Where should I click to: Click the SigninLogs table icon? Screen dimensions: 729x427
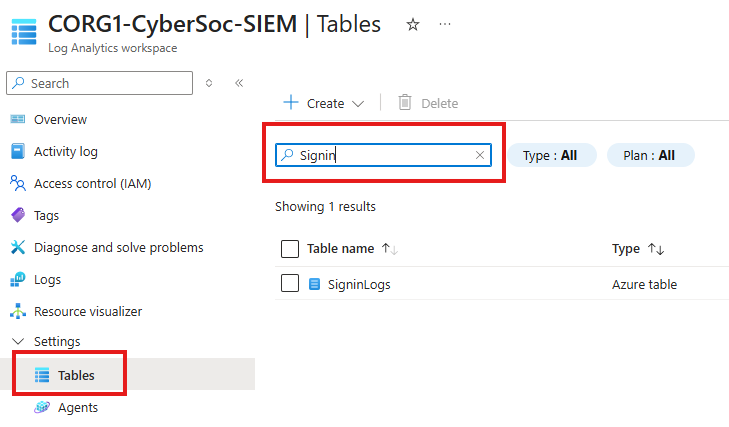(x=314, y=284)
